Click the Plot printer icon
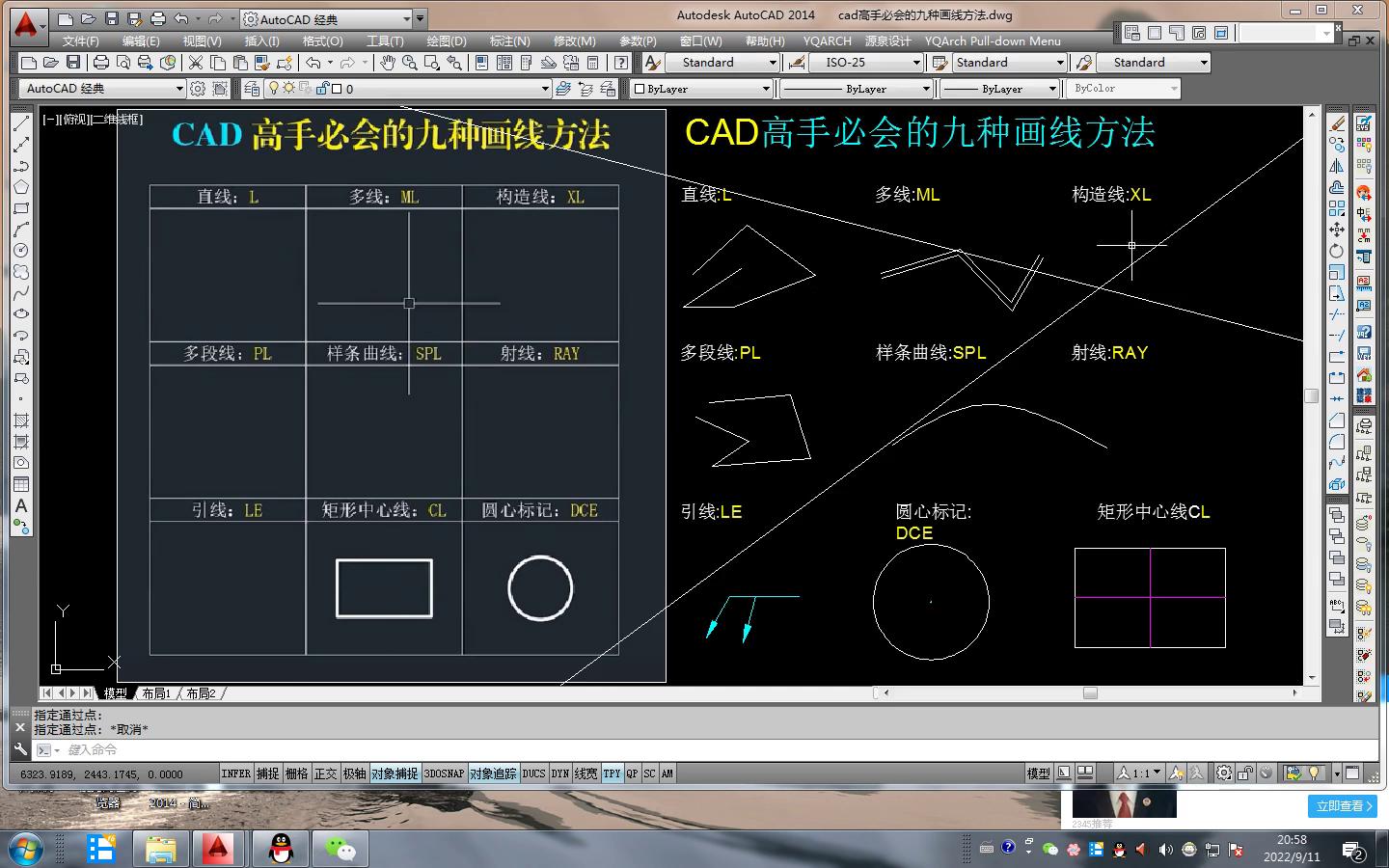The height and width of the screenshot is (868, 1389). point(100,63)
